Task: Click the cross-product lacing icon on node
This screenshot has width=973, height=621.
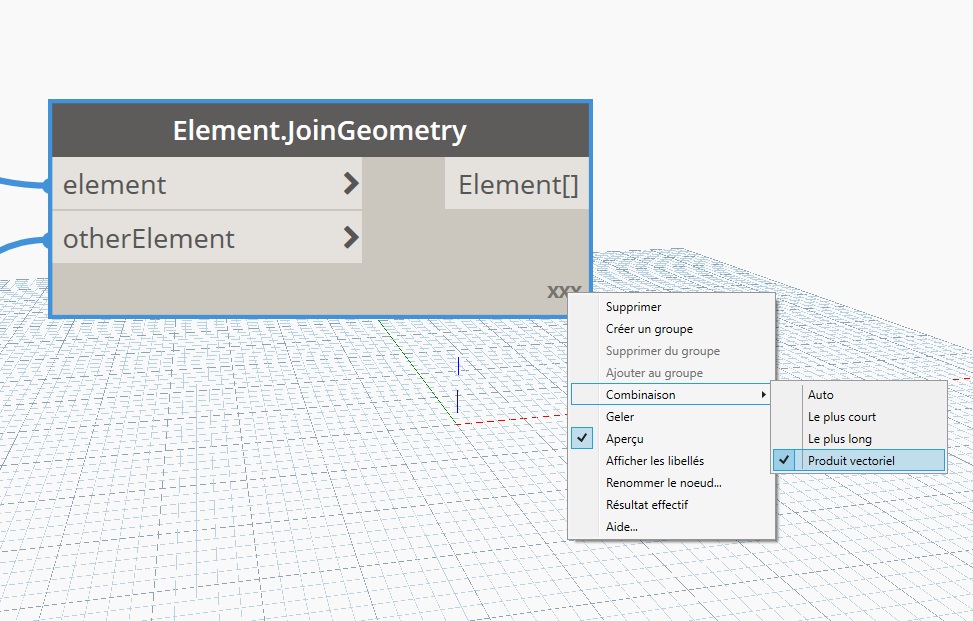Action: 563,292
